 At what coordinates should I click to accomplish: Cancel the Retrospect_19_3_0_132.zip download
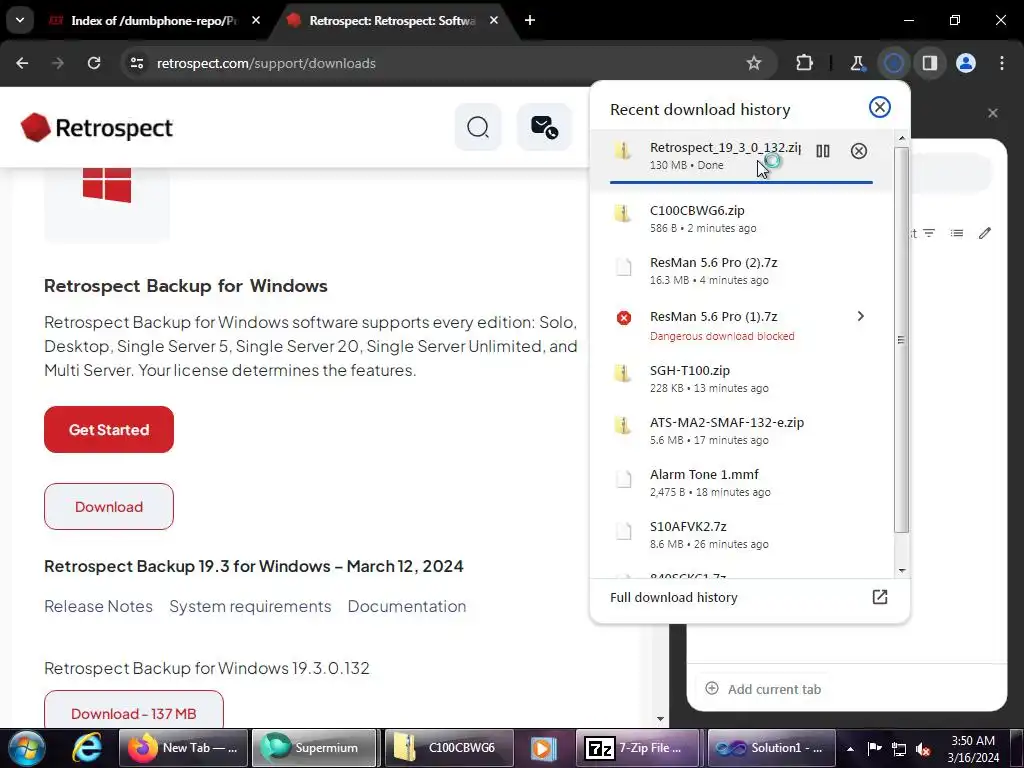click(859, 152)
